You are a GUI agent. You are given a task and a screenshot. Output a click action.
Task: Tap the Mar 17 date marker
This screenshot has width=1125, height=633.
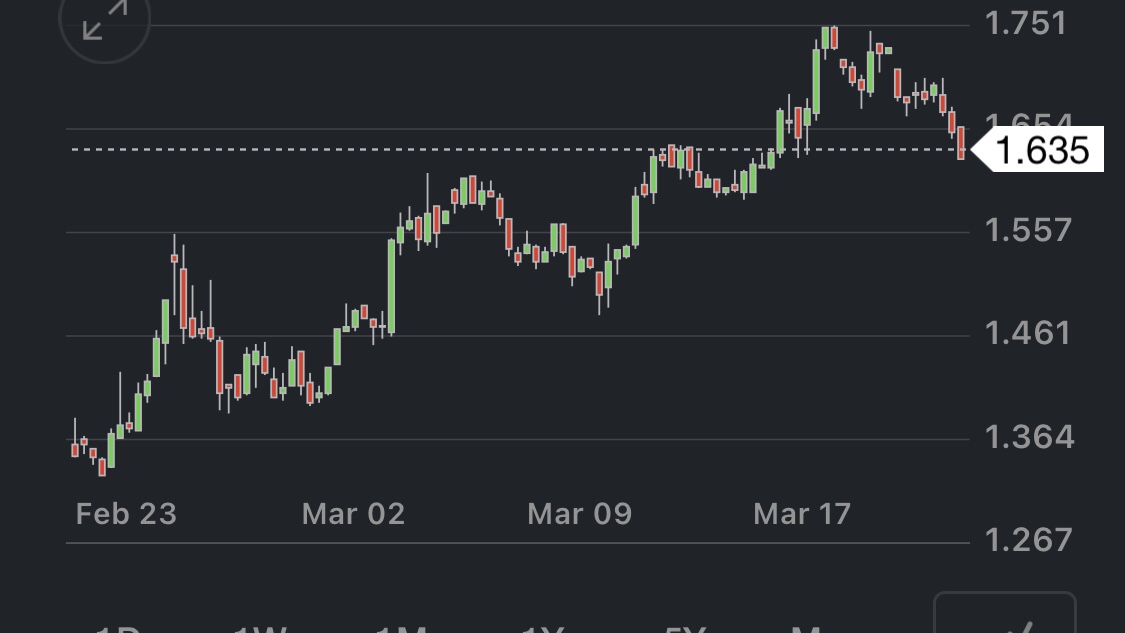(x=802, y=514)
